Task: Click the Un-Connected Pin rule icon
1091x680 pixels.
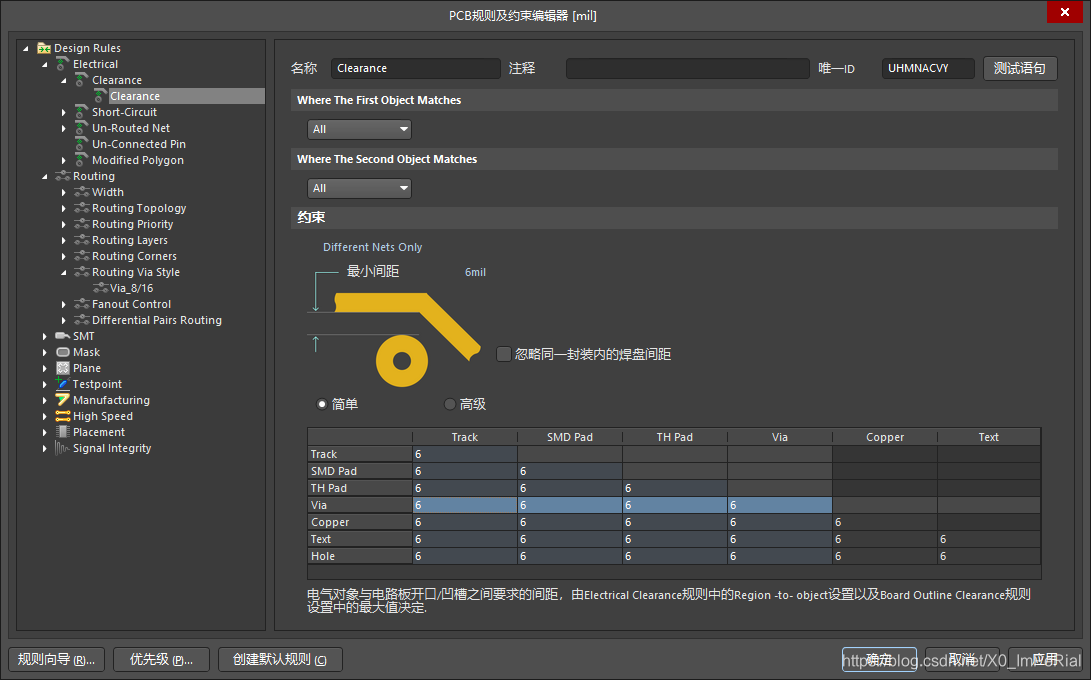Action: coord(81,144)
